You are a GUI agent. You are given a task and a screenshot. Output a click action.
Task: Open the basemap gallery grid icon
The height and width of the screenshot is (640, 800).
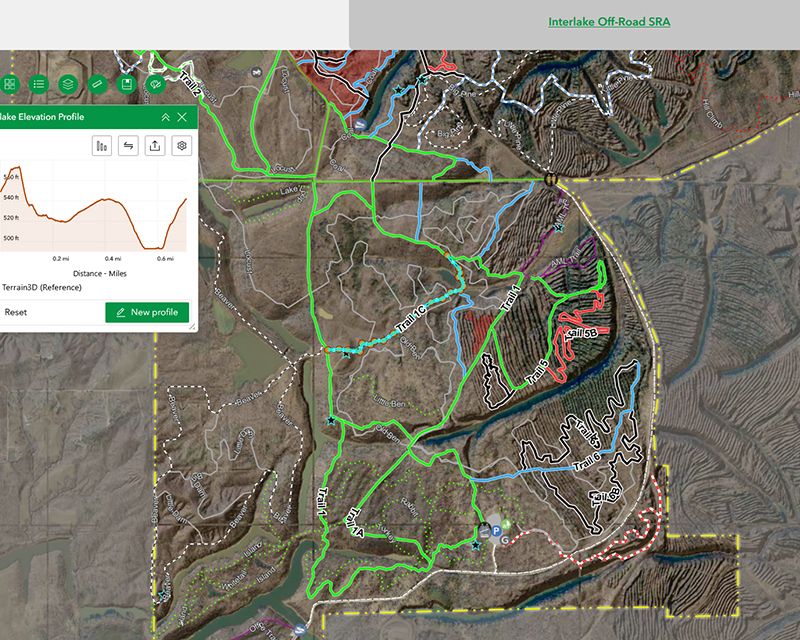pyautogui.click(x=9, y=84)
